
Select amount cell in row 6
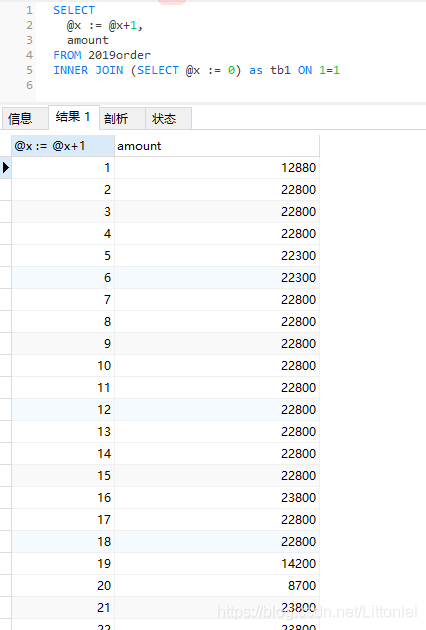pos(217,278)
